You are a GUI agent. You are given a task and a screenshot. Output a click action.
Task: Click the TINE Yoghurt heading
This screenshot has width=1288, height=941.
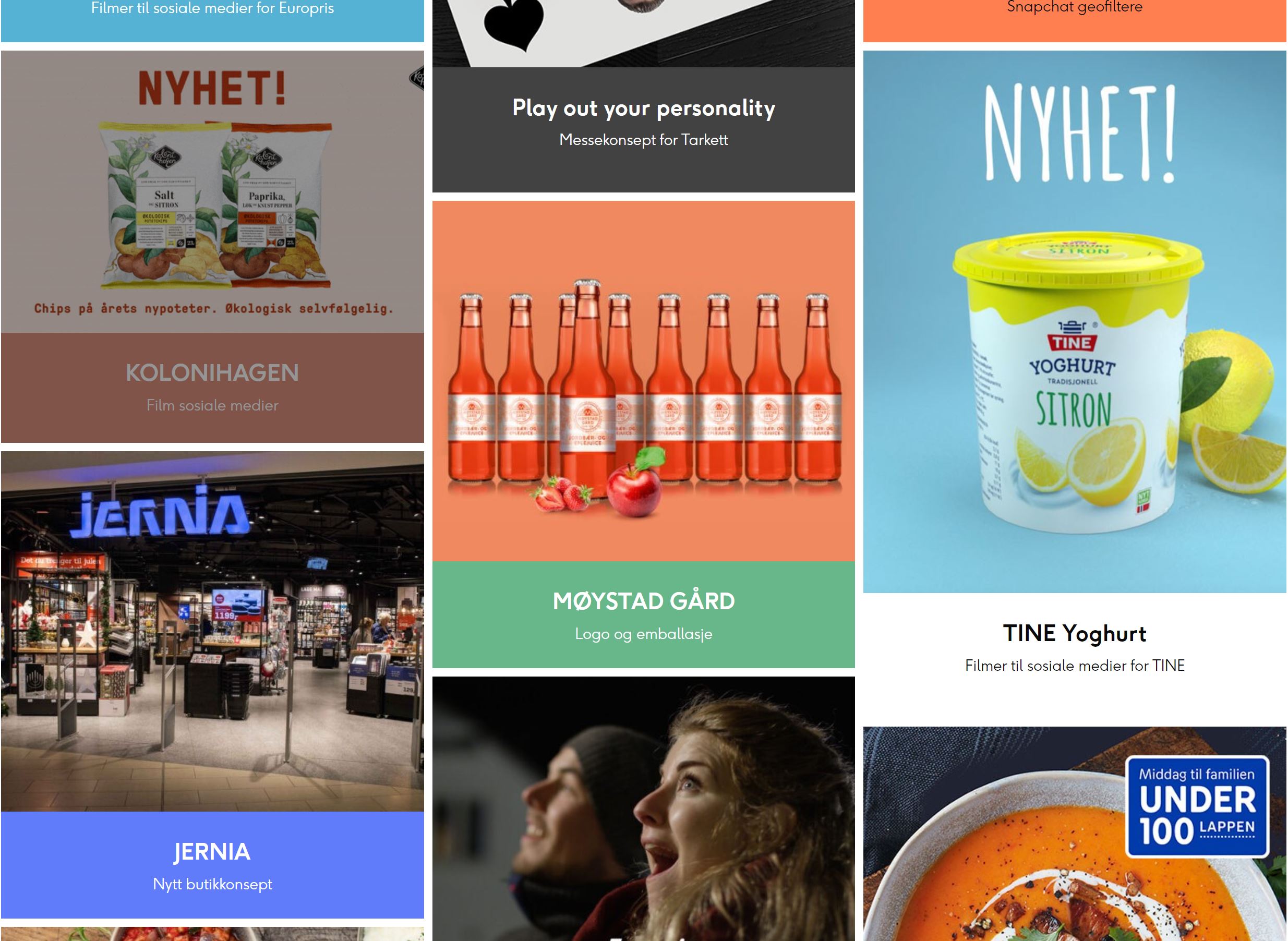[1075, 633]
